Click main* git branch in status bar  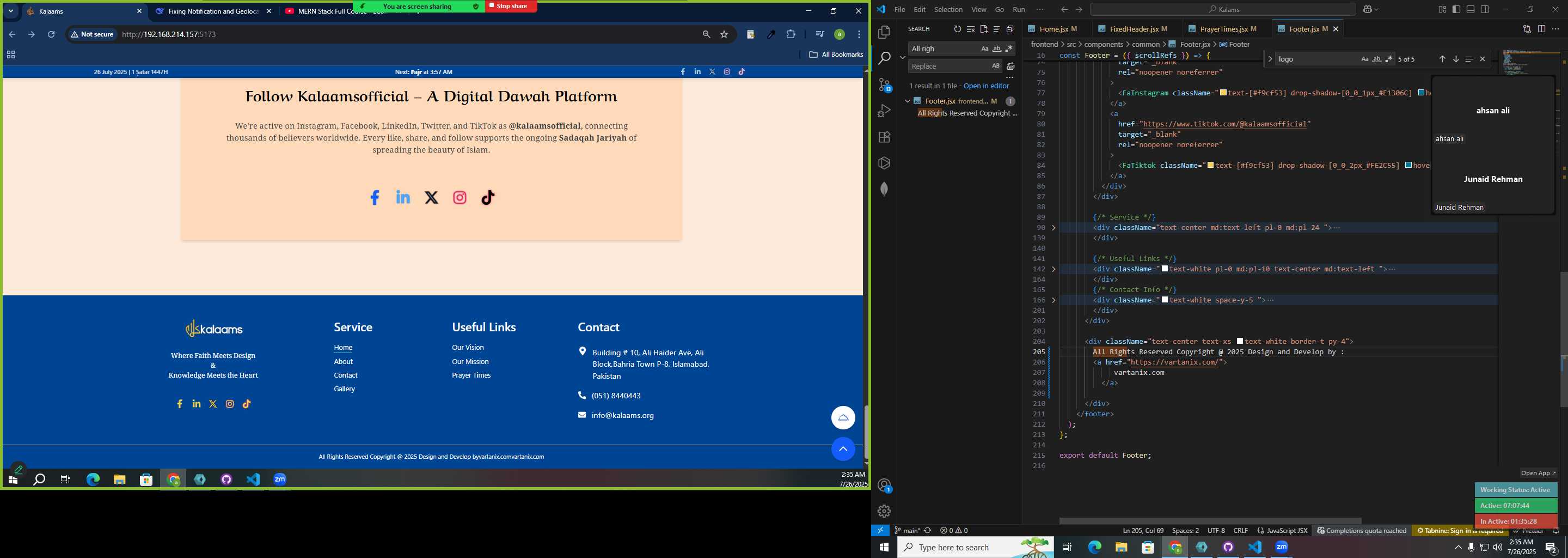(x=907, y=531)
